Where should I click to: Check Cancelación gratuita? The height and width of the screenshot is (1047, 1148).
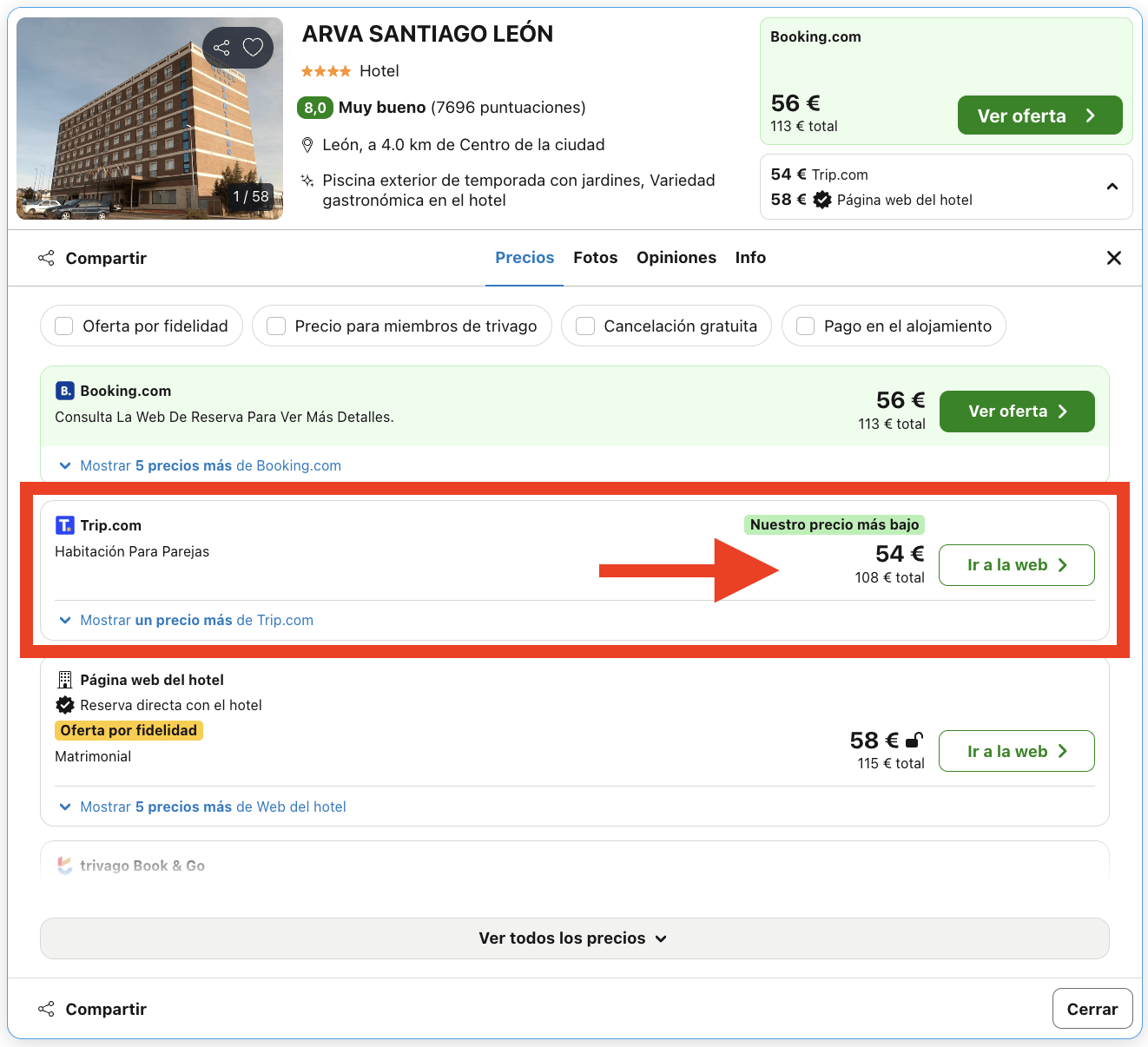584,326
